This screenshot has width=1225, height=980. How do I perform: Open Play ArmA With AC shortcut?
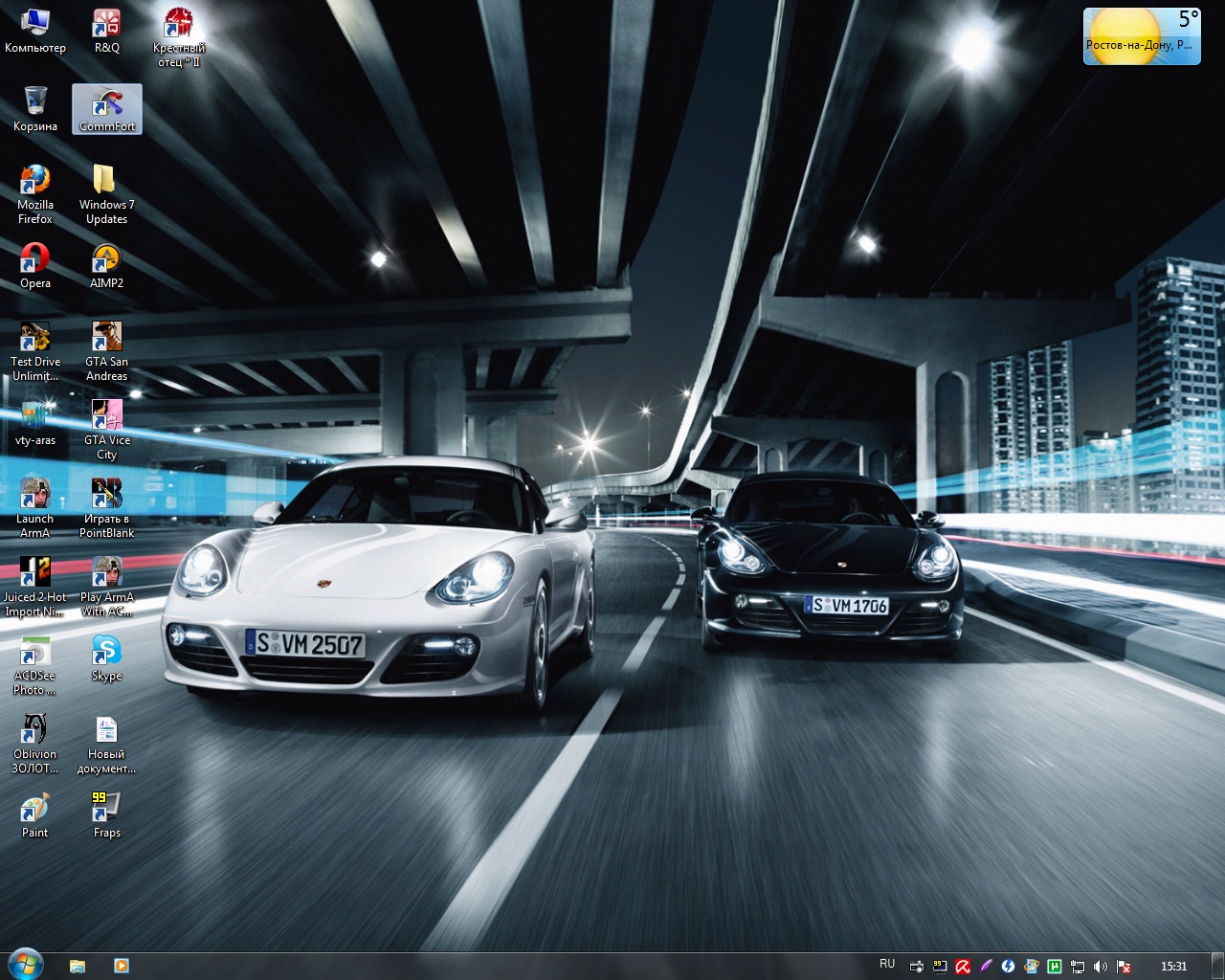(x=106, y=587)
